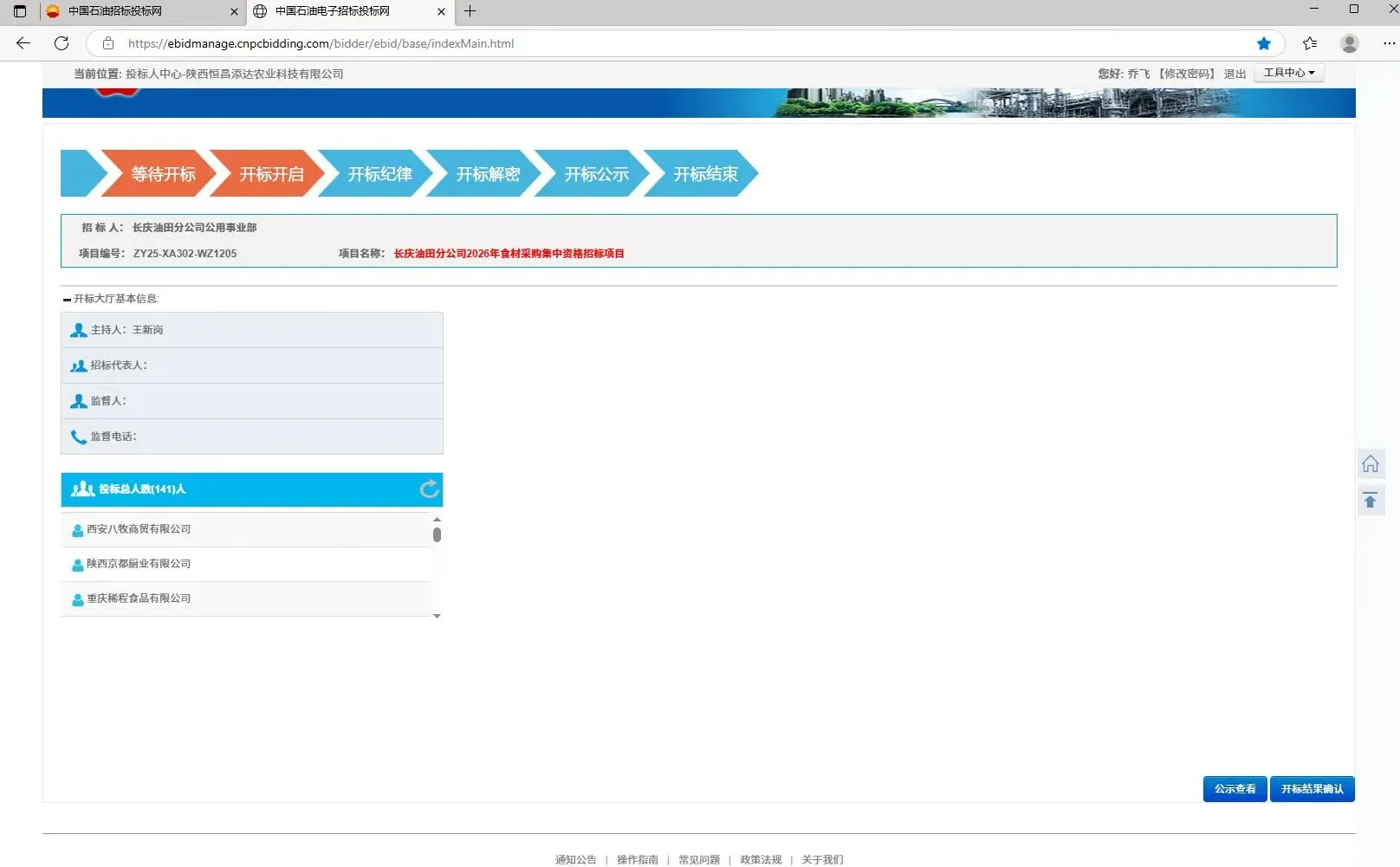Open the 政策法规 footer link
The width and height of the screenshot is (1400, 867).
(761, 860)
